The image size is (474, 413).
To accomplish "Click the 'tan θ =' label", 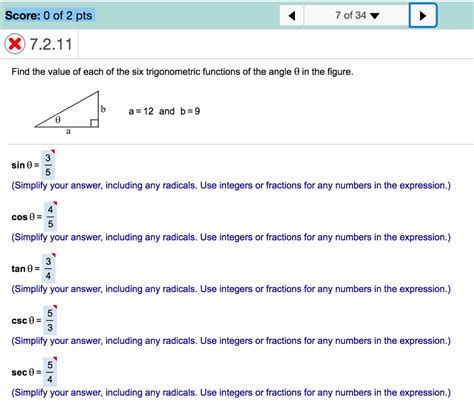I will point(26,269).
